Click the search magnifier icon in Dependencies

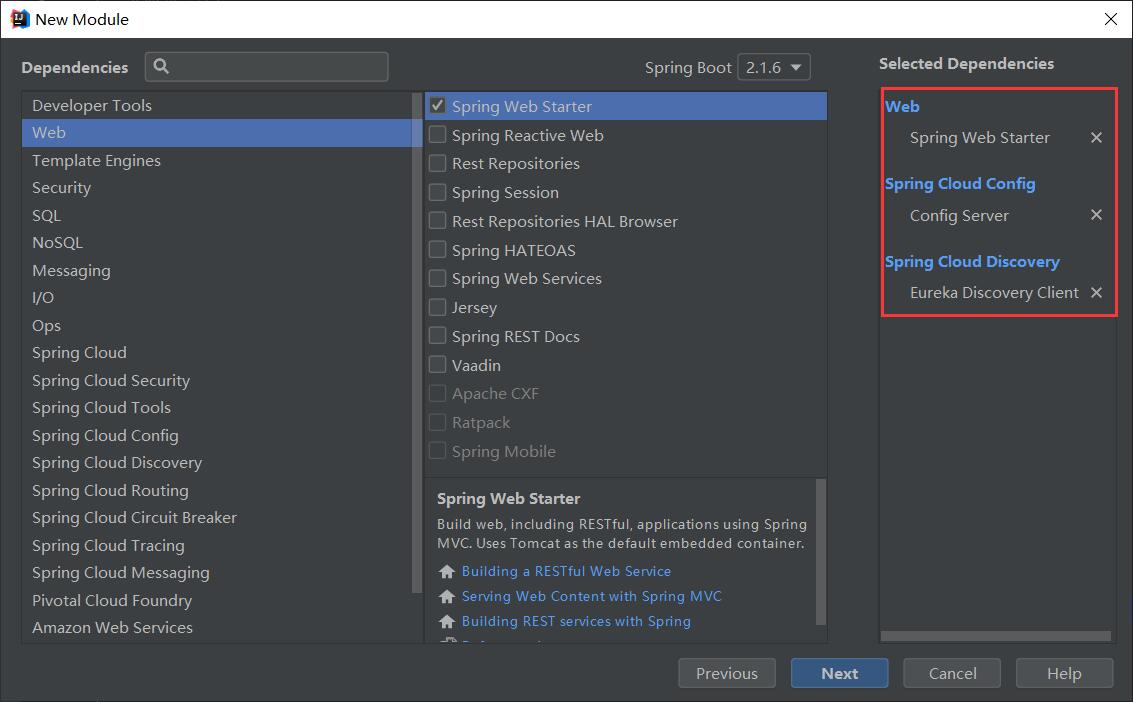161,66
